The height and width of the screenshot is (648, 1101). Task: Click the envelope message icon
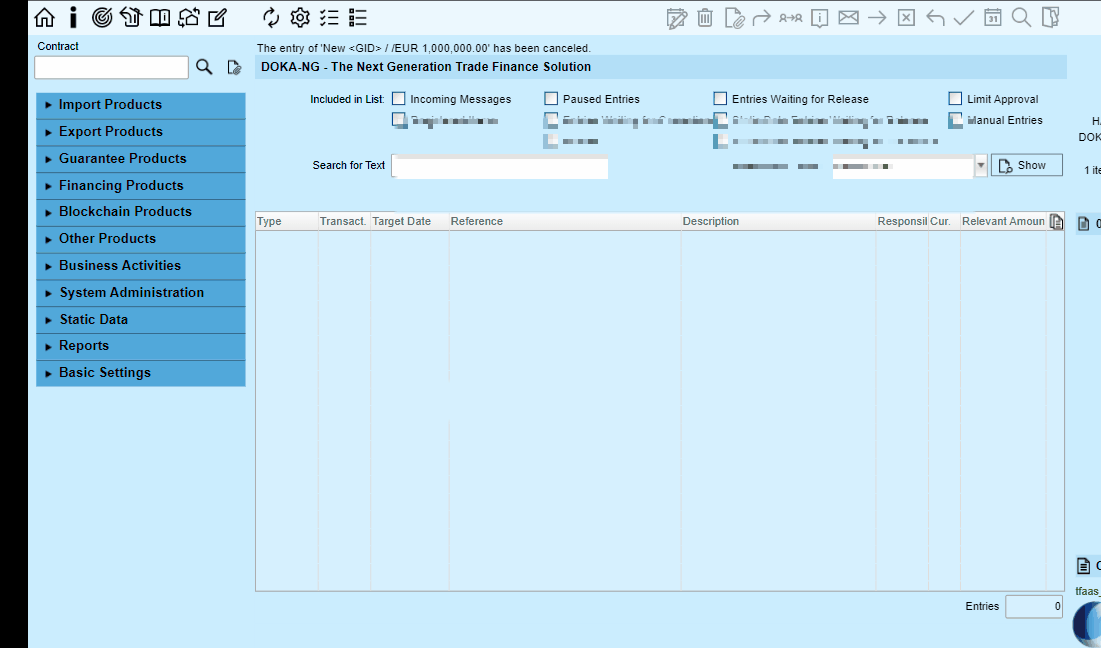[x=848, y=18]
